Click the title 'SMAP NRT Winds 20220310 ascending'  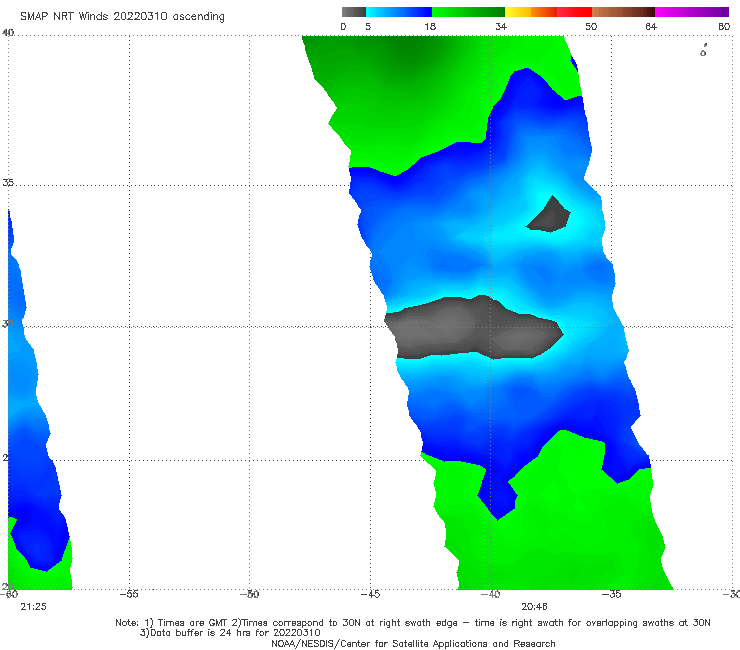point(122,17)
